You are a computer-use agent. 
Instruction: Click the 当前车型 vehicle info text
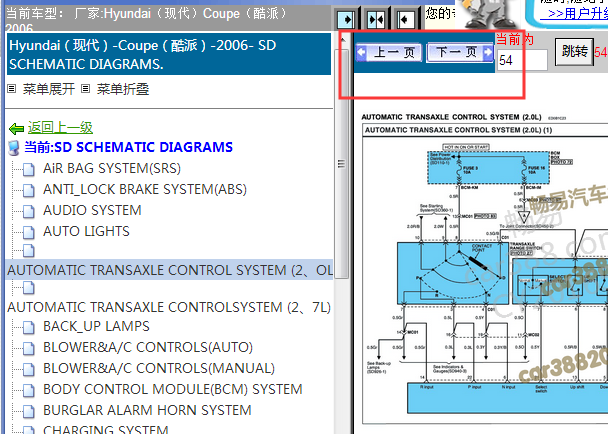pyautogui.click(x=147, y=19)
